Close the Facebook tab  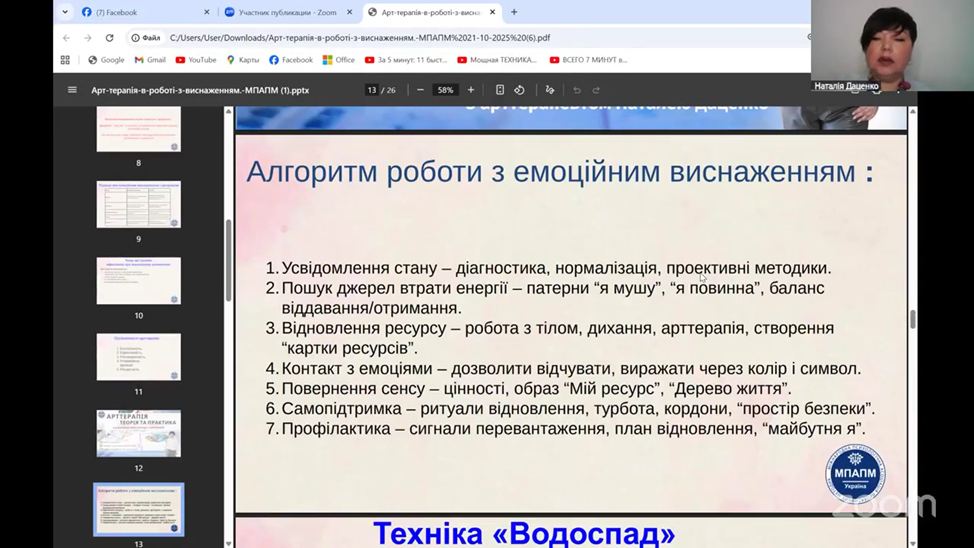pyautogui.click(x=207, y=13)
